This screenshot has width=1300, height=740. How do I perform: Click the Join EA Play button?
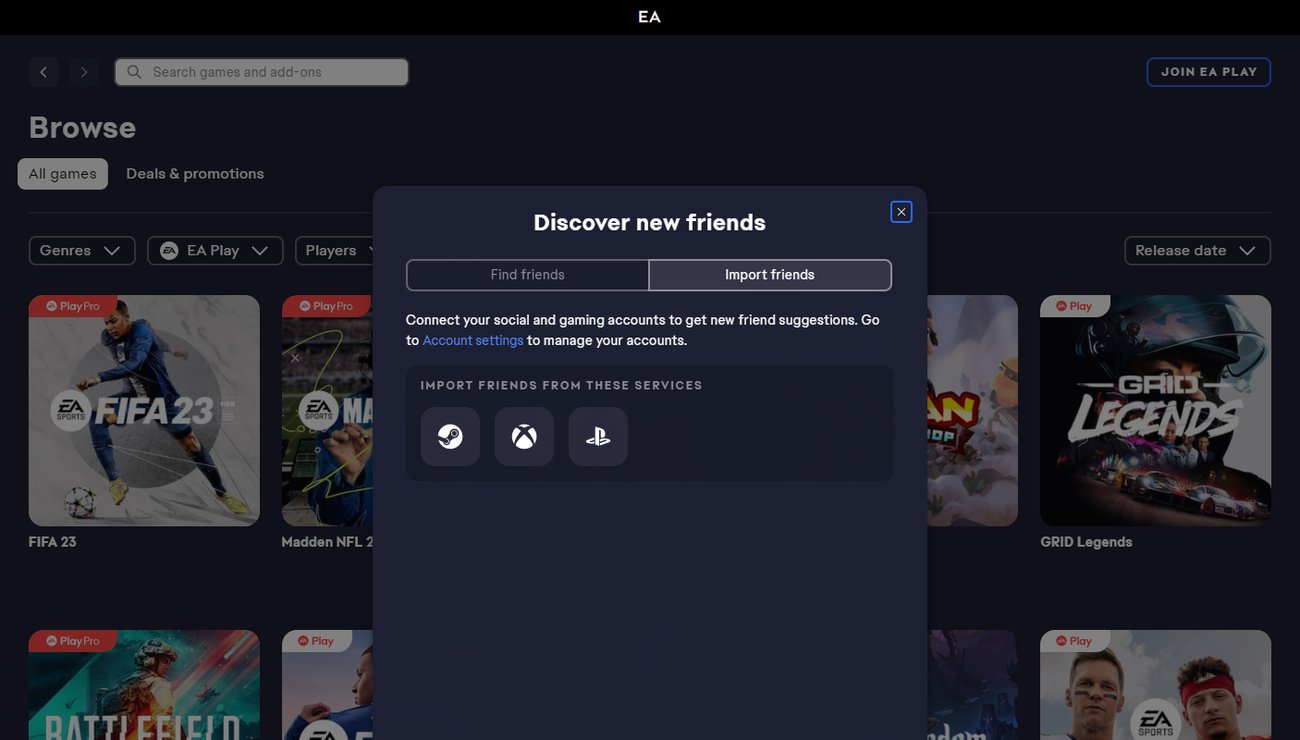click(1208, 72)
